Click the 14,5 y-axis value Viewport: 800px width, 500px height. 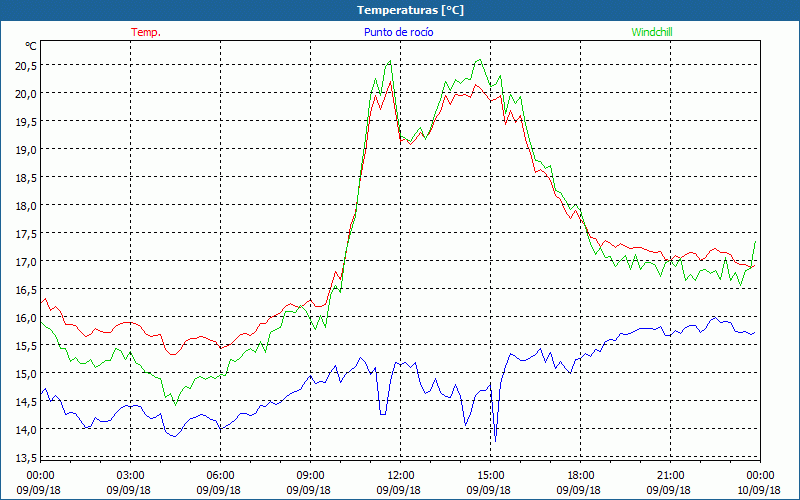pyautogui.click(x=27, y=402)
